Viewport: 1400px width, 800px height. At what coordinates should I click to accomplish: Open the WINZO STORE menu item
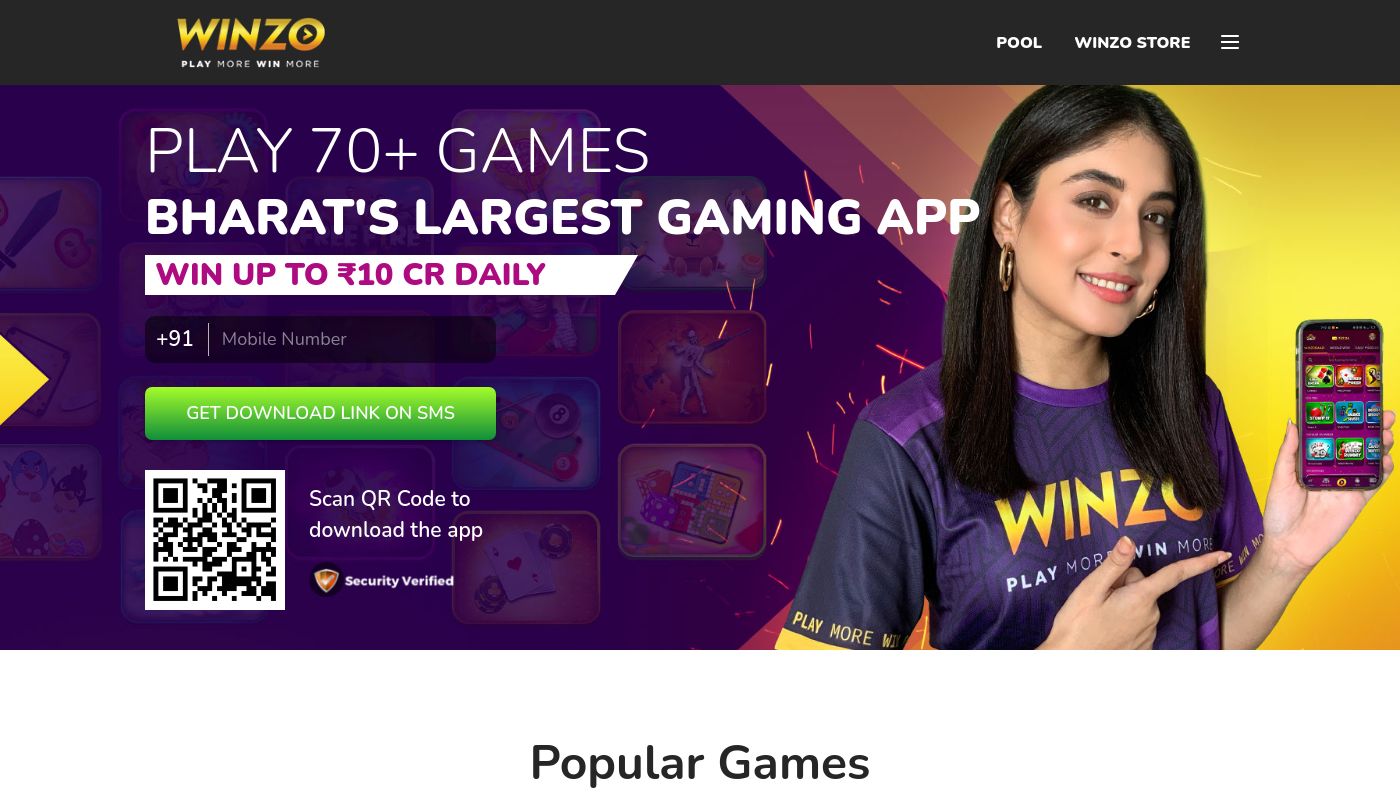point(1132,43)
